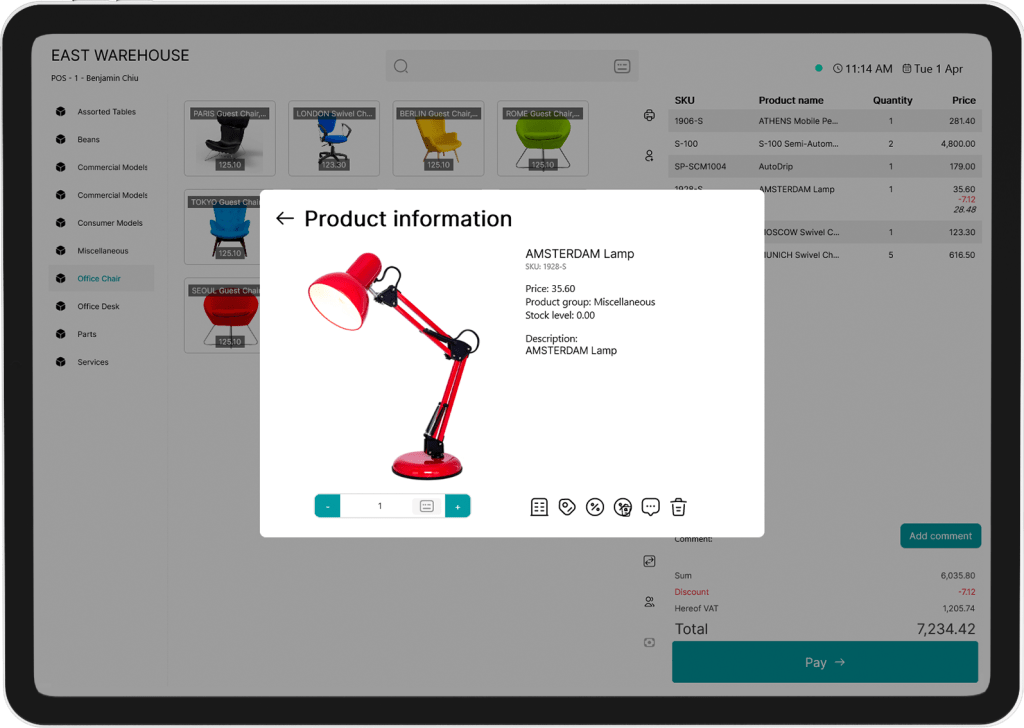Select the Assorted Tables category
Screen dimensions: 1024x728
106,112
